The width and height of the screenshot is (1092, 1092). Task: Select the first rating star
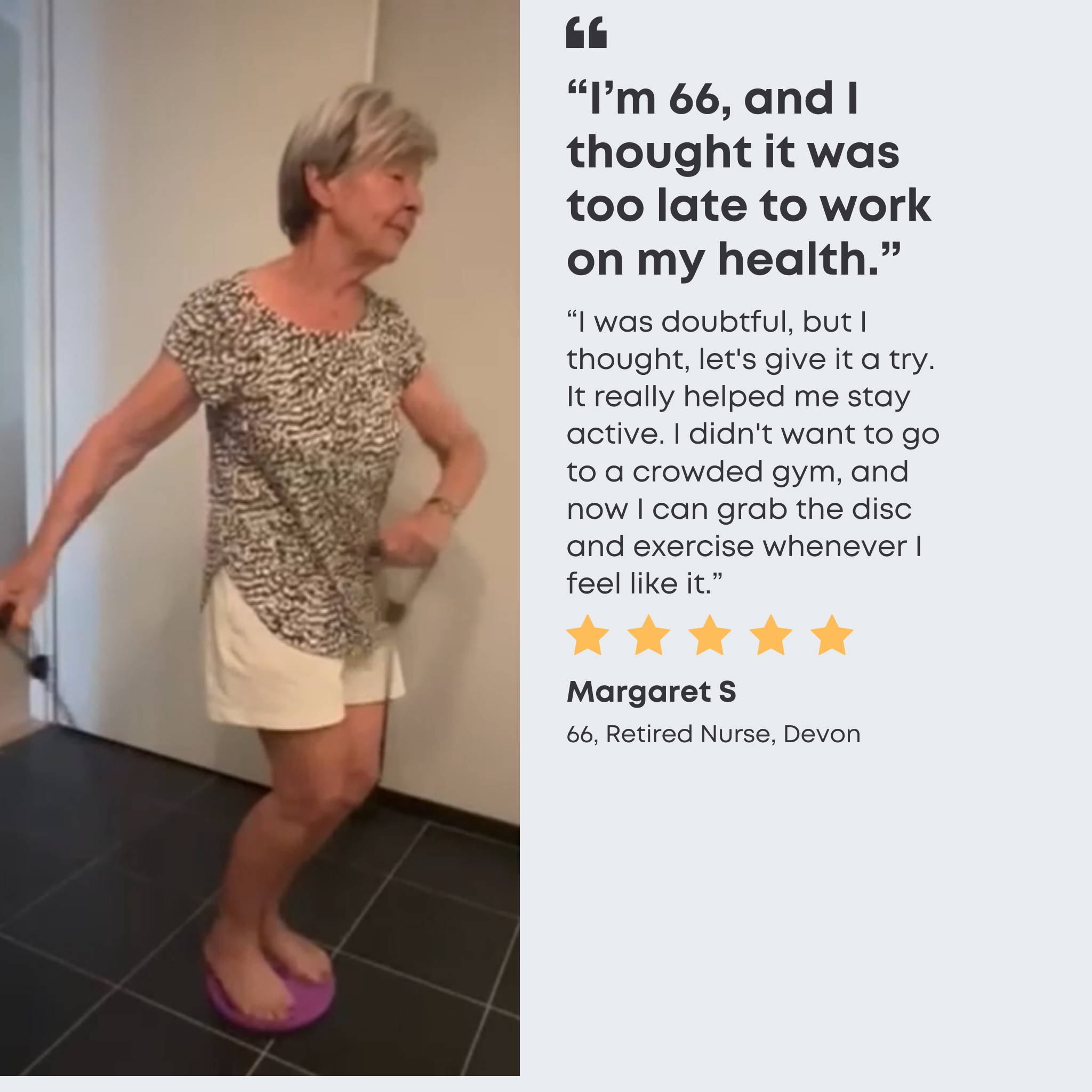click(587, 635)
